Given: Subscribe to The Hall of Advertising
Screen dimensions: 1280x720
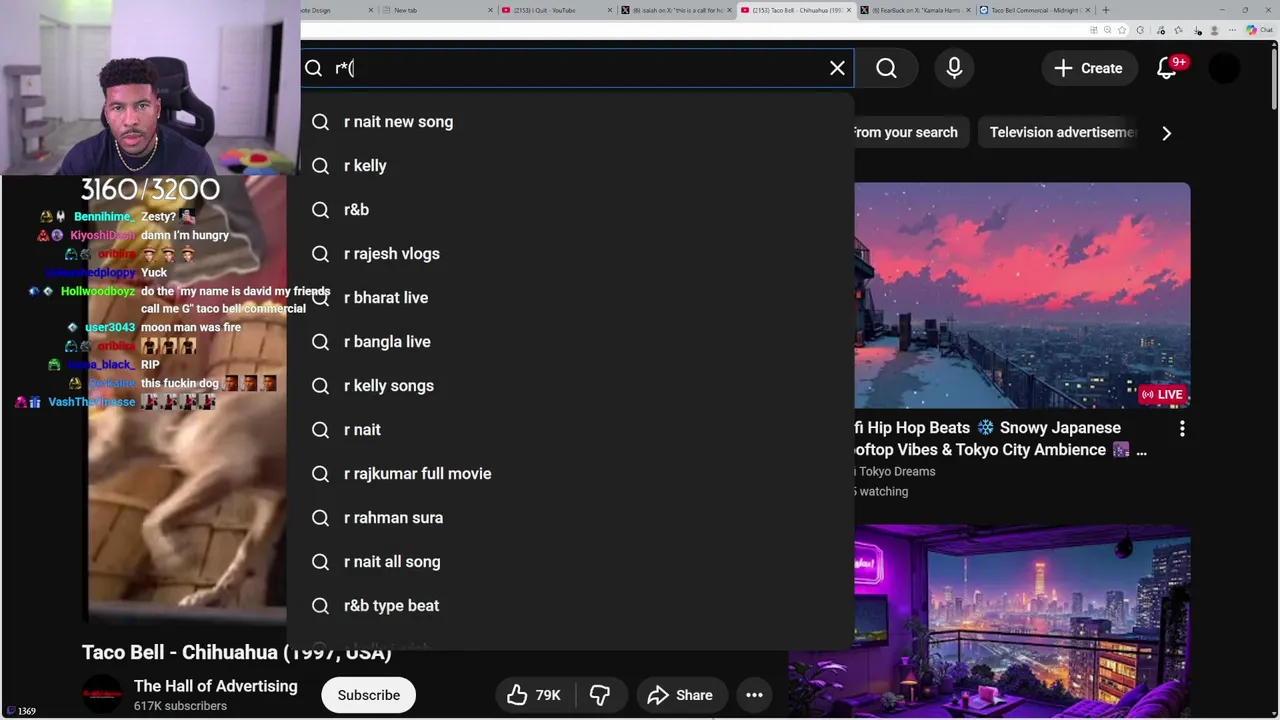Looking at the screenshot, I should pyautogui.click(x=368, y=695).
